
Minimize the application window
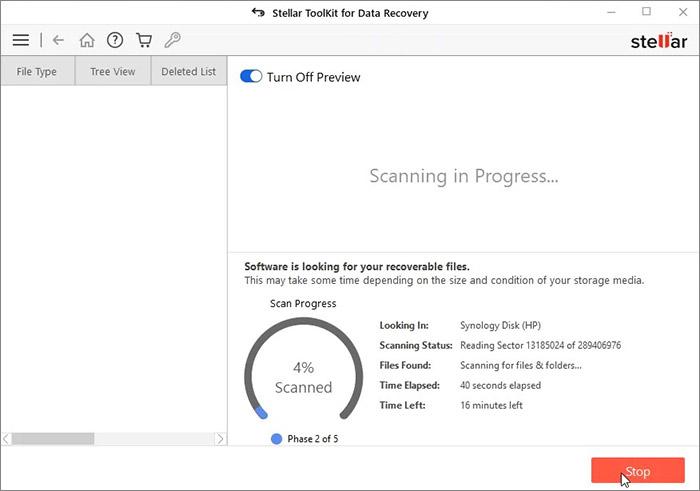coord(611,12)
